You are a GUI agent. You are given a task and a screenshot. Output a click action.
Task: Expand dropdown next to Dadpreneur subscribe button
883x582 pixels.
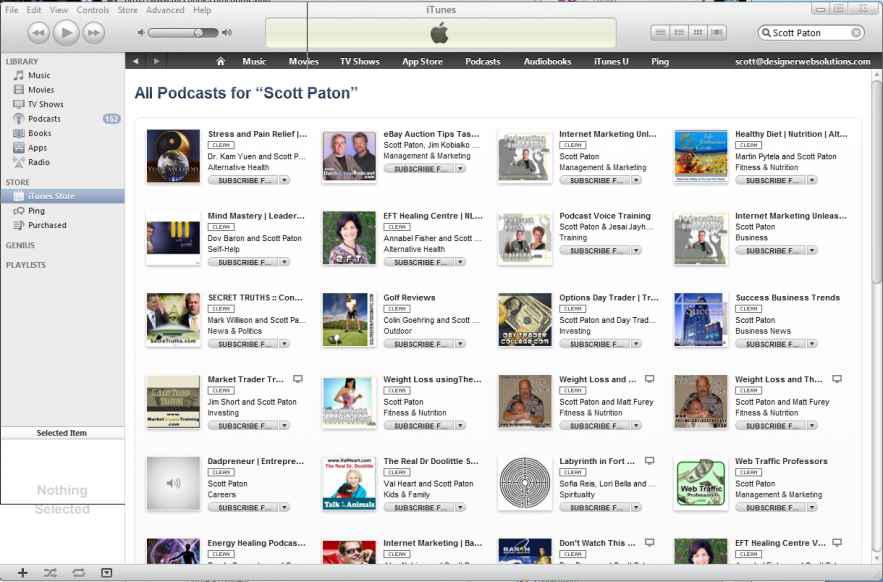click(285, 507)
